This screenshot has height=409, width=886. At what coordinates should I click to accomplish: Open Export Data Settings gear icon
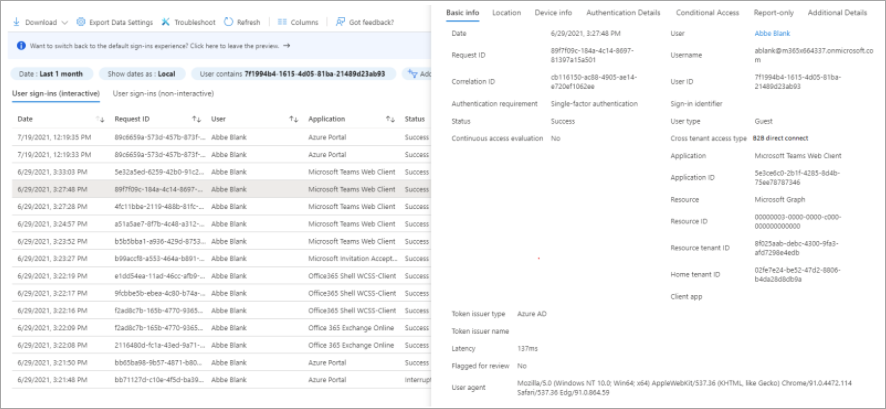(x=81, y=22)
